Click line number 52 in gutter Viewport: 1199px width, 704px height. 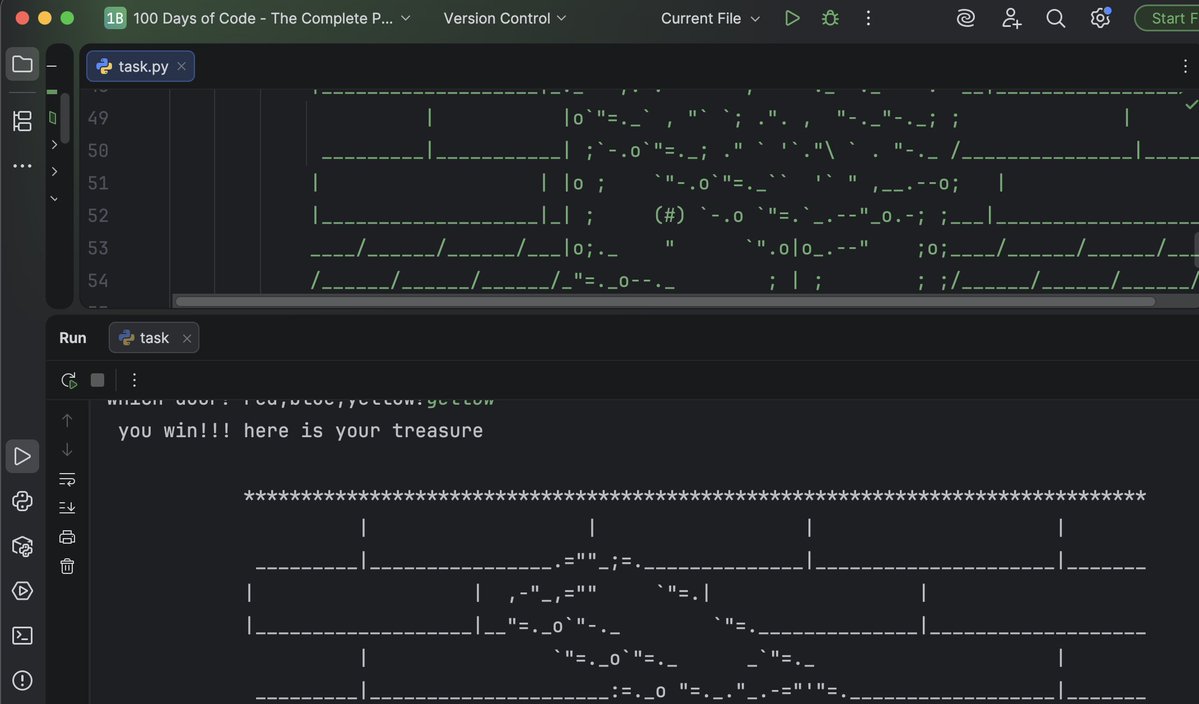98,216
